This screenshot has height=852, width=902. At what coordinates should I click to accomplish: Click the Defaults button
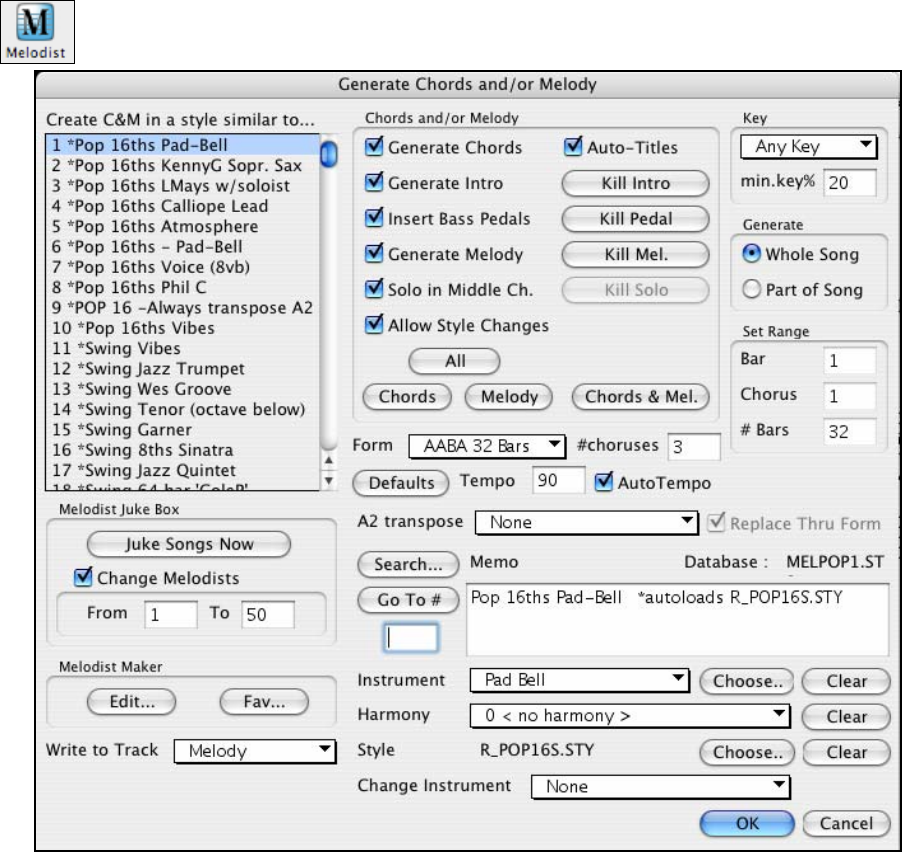click(401, 483)
